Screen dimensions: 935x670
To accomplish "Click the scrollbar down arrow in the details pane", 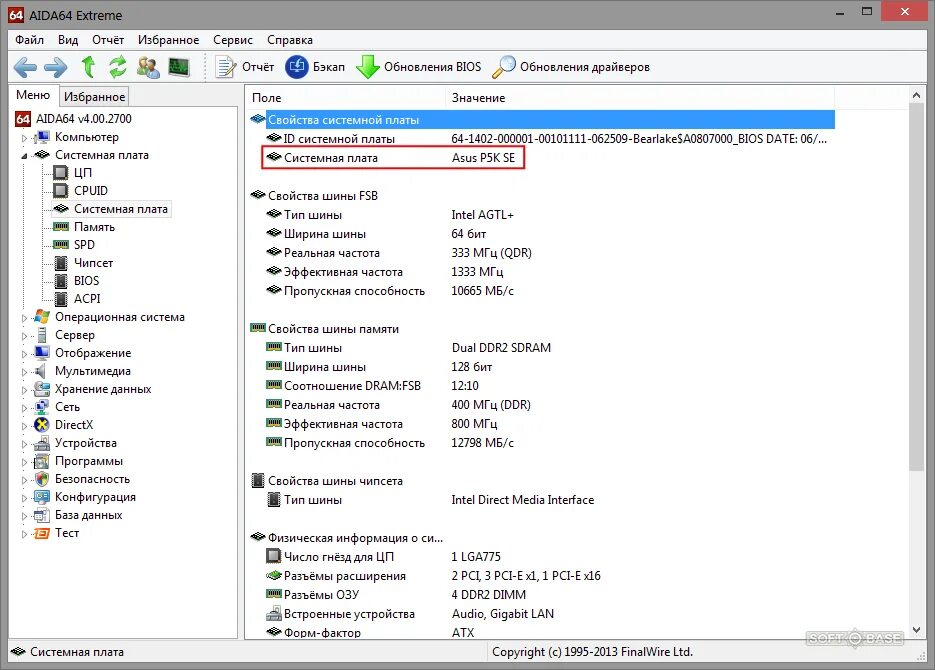I will [x=917, y=630].
